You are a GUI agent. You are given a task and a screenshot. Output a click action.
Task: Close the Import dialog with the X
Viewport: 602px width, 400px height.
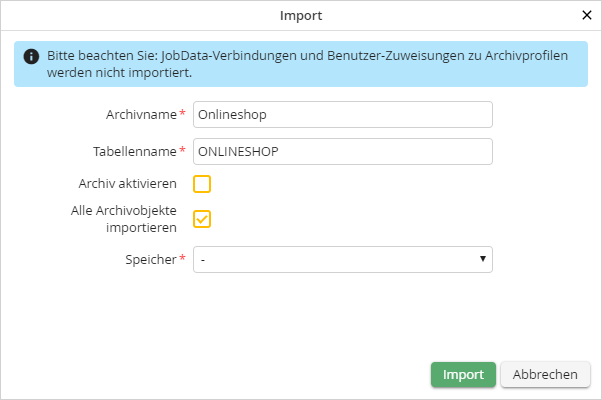[x=586, y=16]
